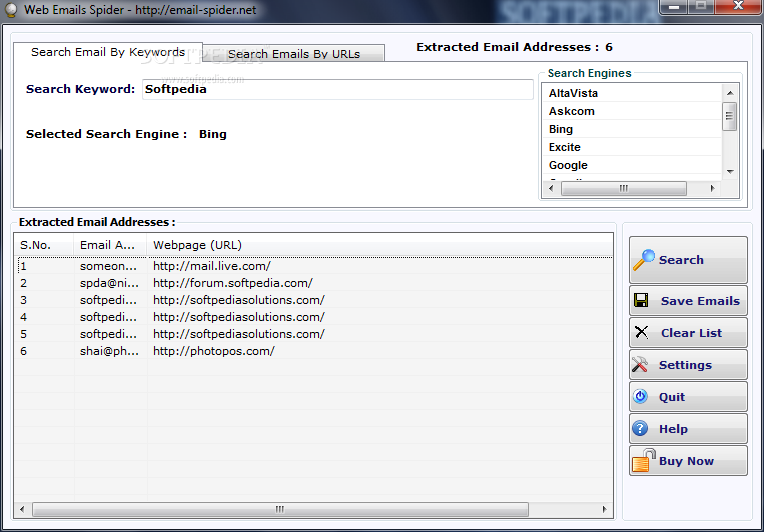This screenshot has height=532, width=764.
Task: Click results table scroll left arrow
Action: click(22, 510)
